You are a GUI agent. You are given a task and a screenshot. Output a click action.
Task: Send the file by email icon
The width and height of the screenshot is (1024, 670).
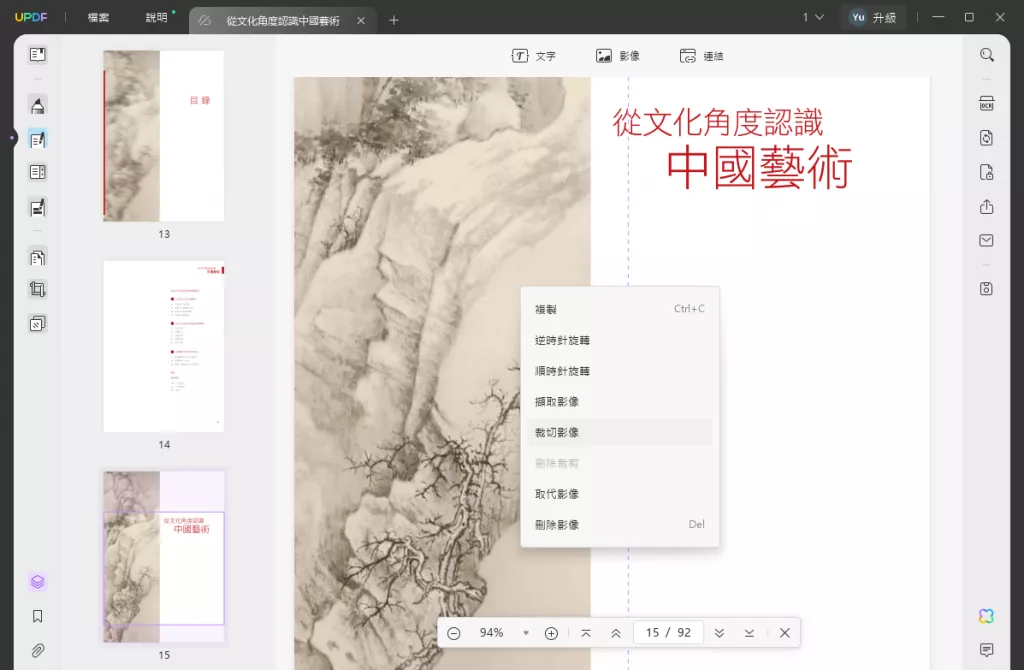(x=987, y=240)
